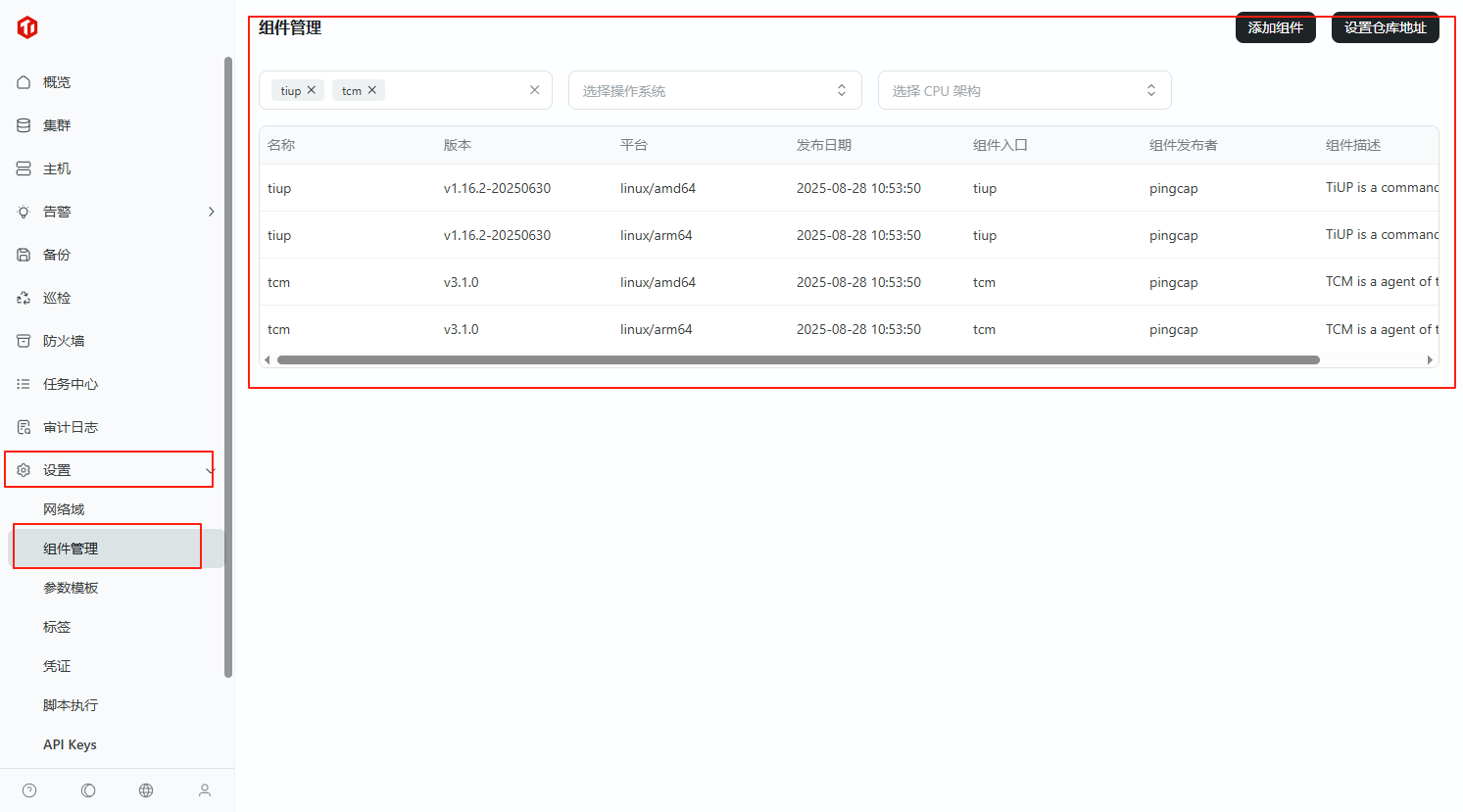This screenshot has width=1463, height=812.
Task: Go to 标签 under settings
Action: (57, 627)
